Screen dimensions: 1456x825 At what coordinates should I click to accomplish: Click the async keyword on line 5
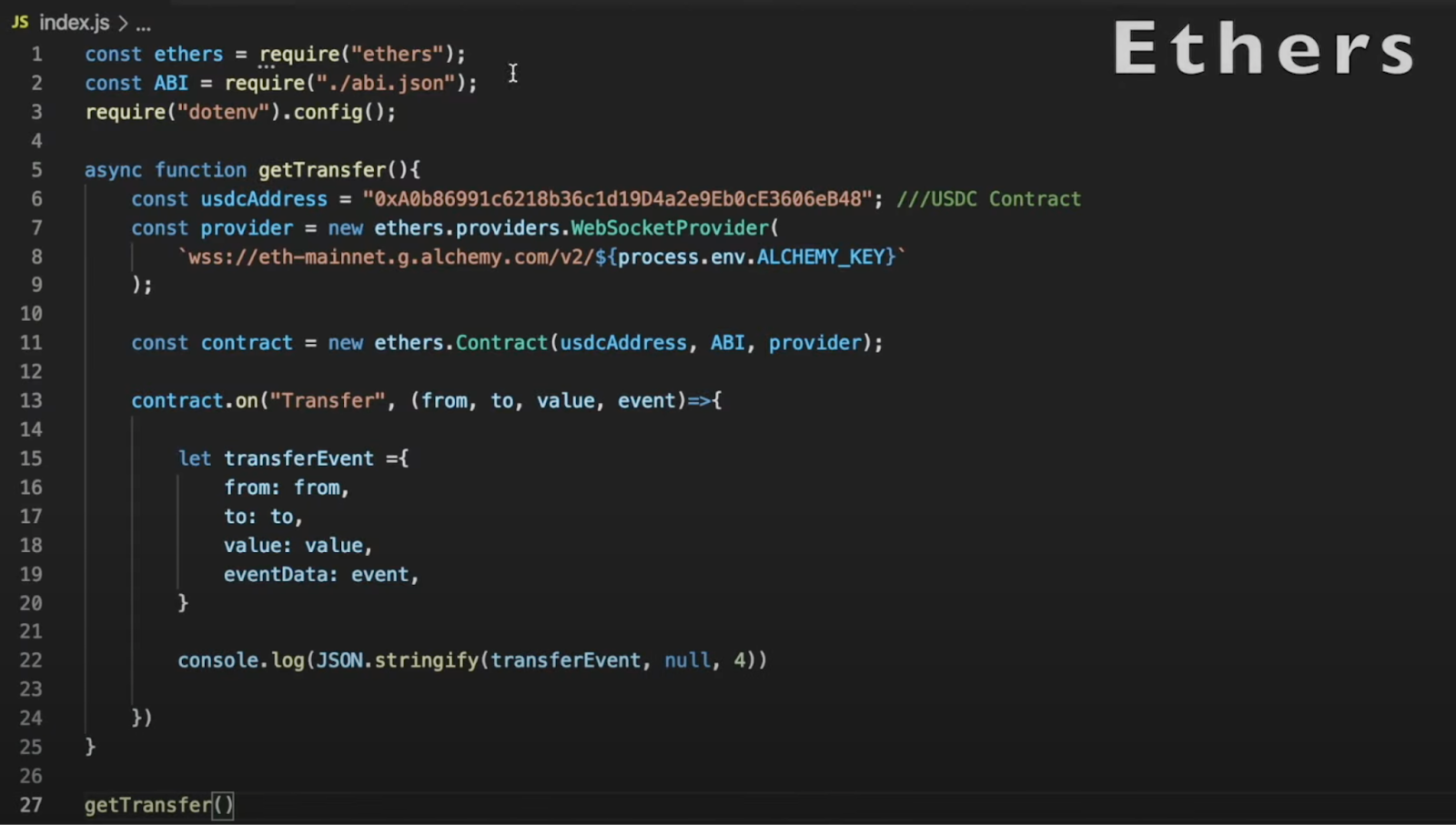[114, 170]
